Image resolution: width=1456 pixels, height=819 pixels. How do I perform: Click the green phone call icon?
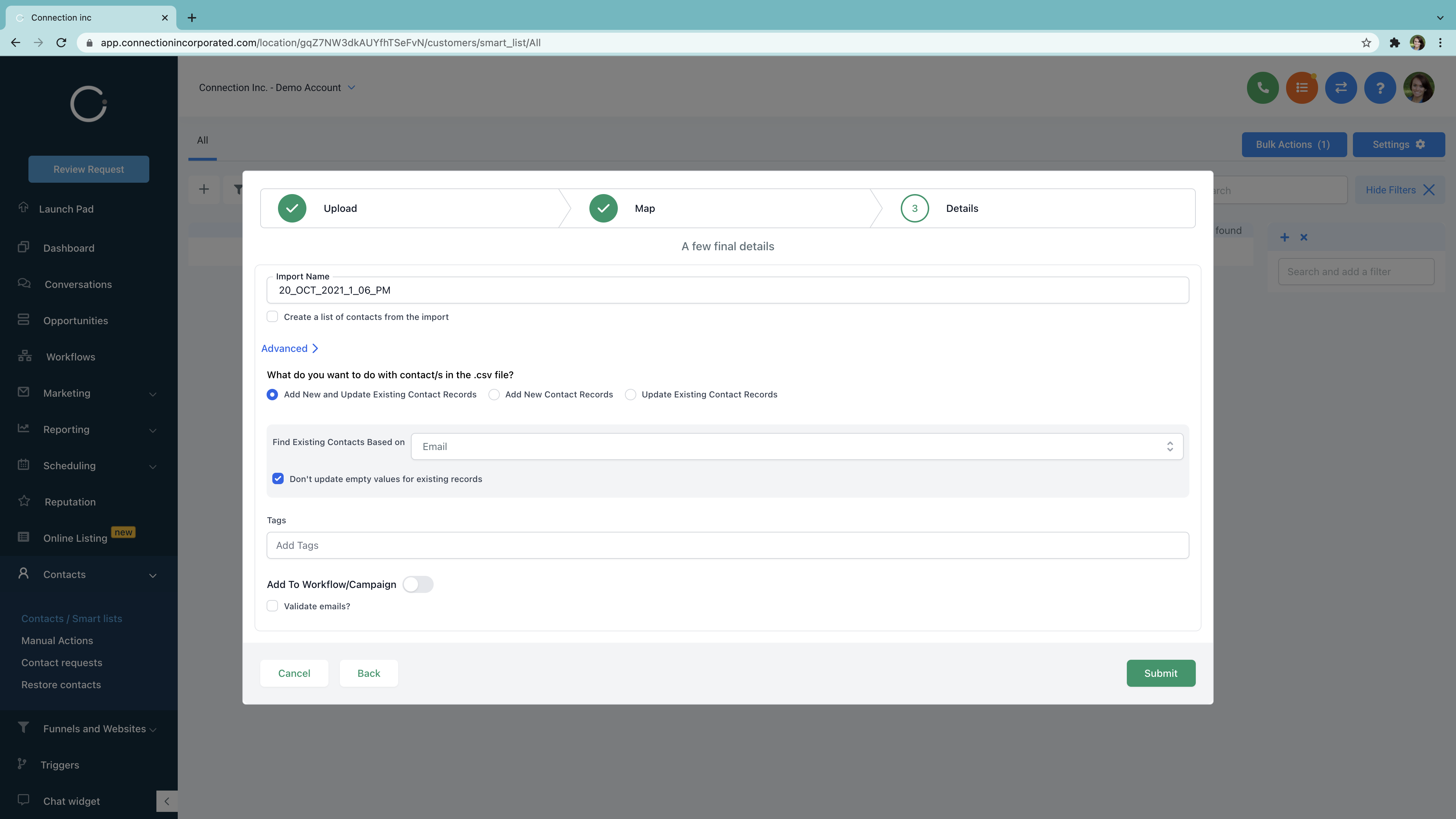point(1262,87)
